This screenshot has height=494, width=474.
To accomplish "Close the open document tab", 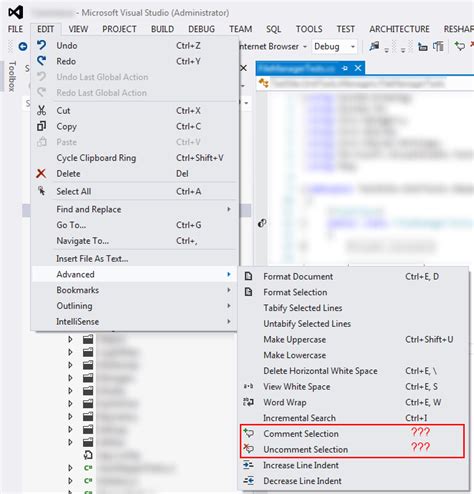I will (x=358, y=68).
